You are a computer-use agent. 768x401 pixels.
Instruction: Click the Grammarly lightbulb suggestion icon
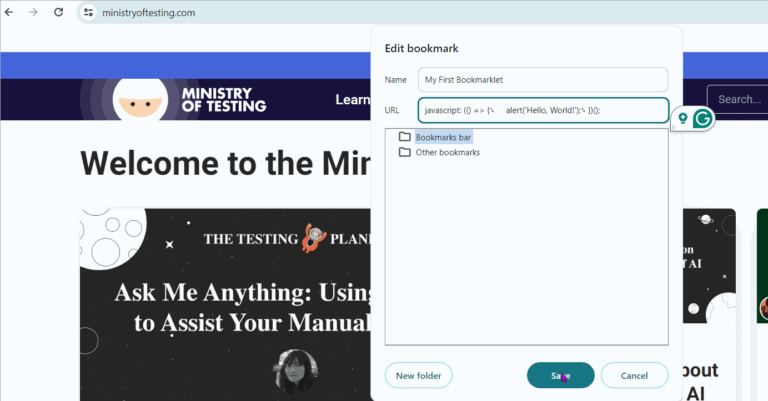point(682,118)
